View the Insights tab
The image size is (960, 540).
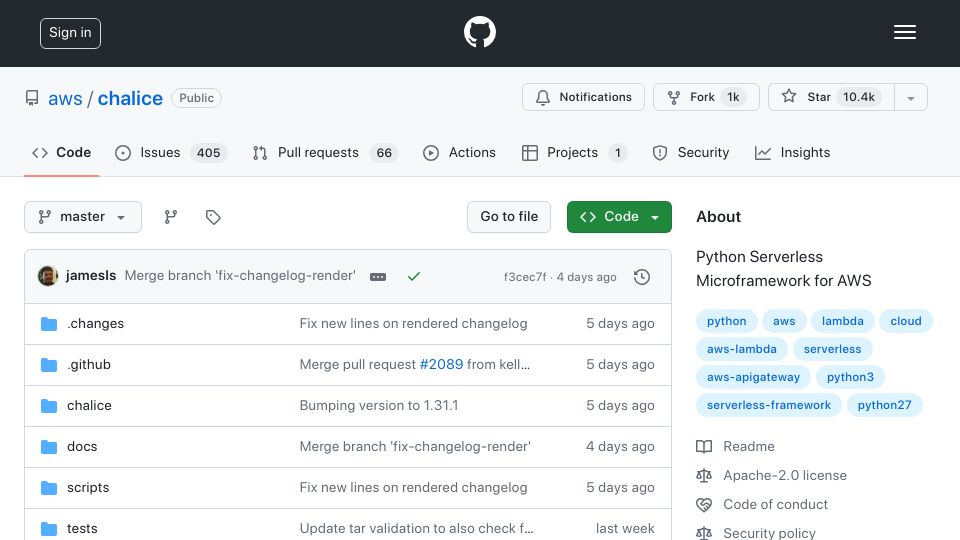pos(792,152)
